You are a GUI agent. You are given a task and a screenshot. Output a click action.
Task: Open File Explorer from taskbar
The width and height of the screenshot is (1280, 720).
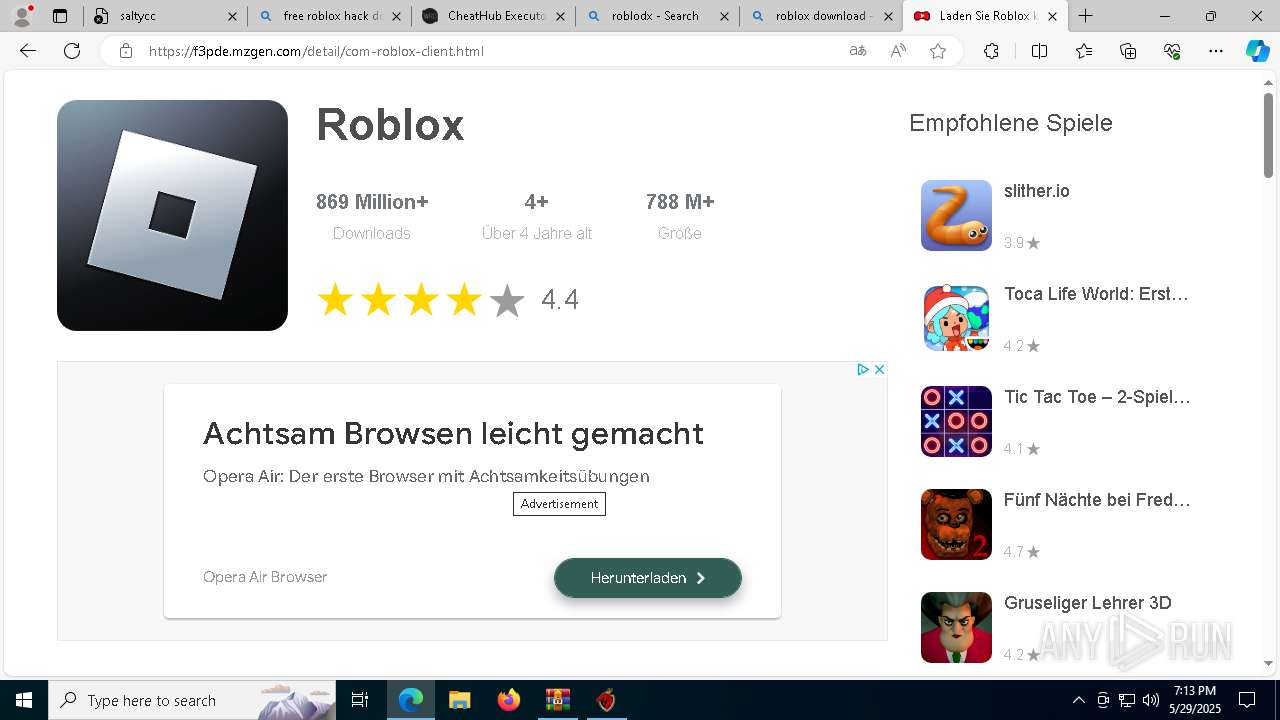459,700
